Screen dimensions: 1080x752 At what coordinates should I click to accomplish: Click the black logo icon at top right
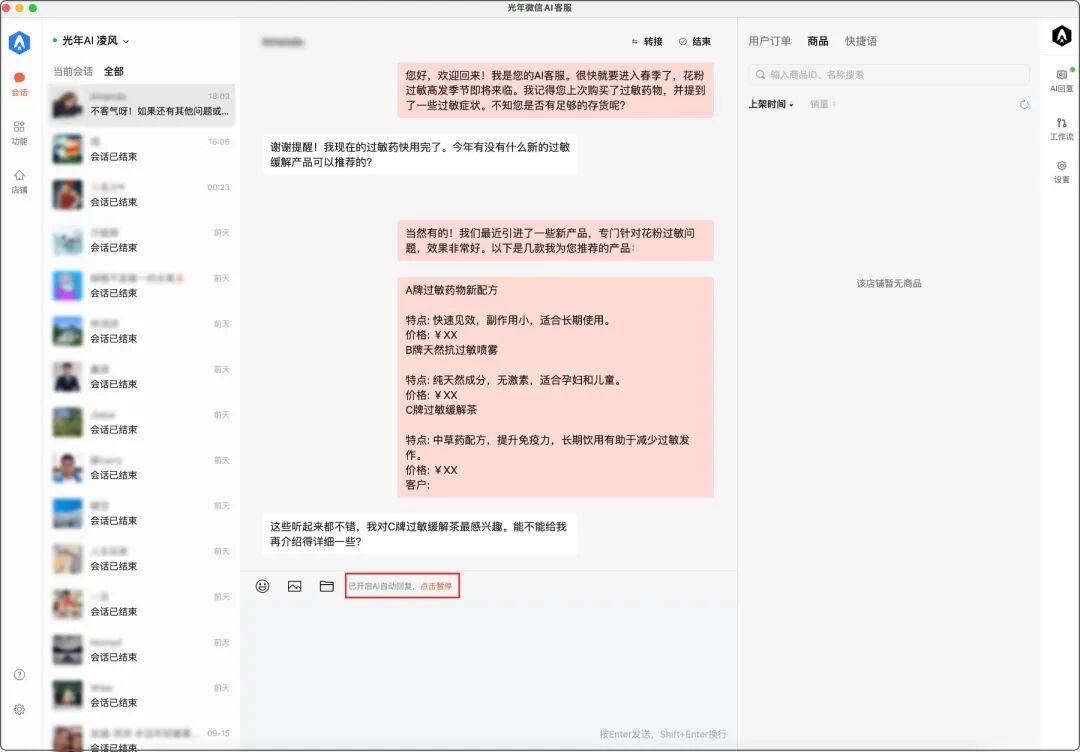click(x=1061, y=36)
